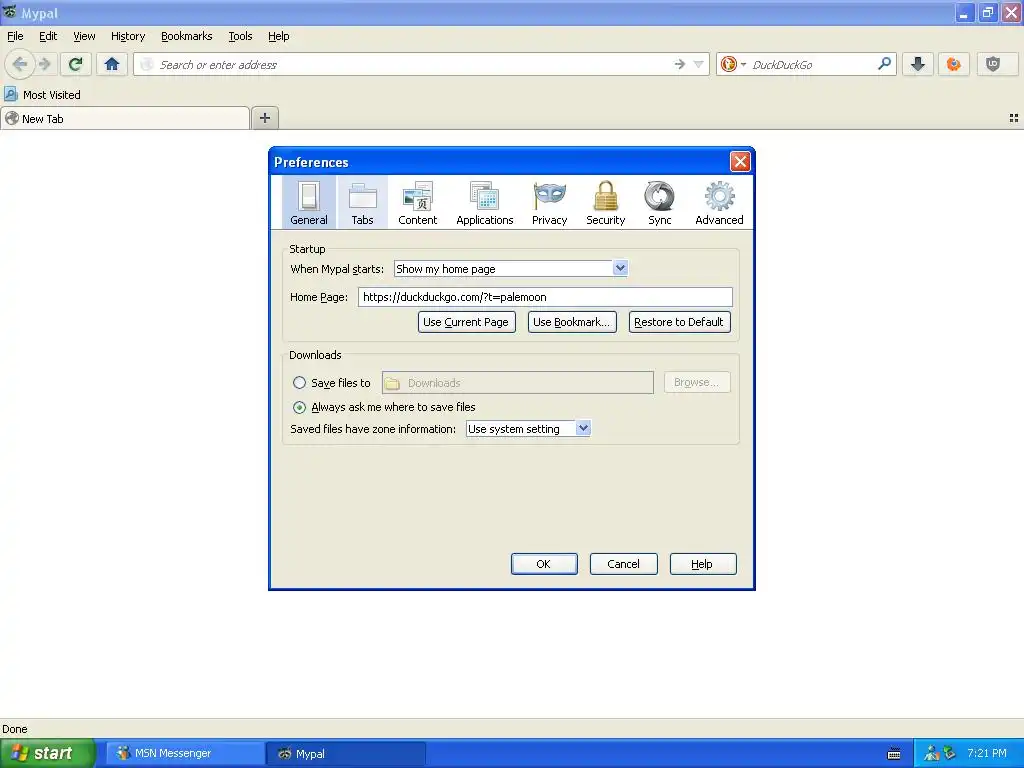Click the Mypal taskbar button
Screen dimensions: 1024x768
(x=346, y=754)
